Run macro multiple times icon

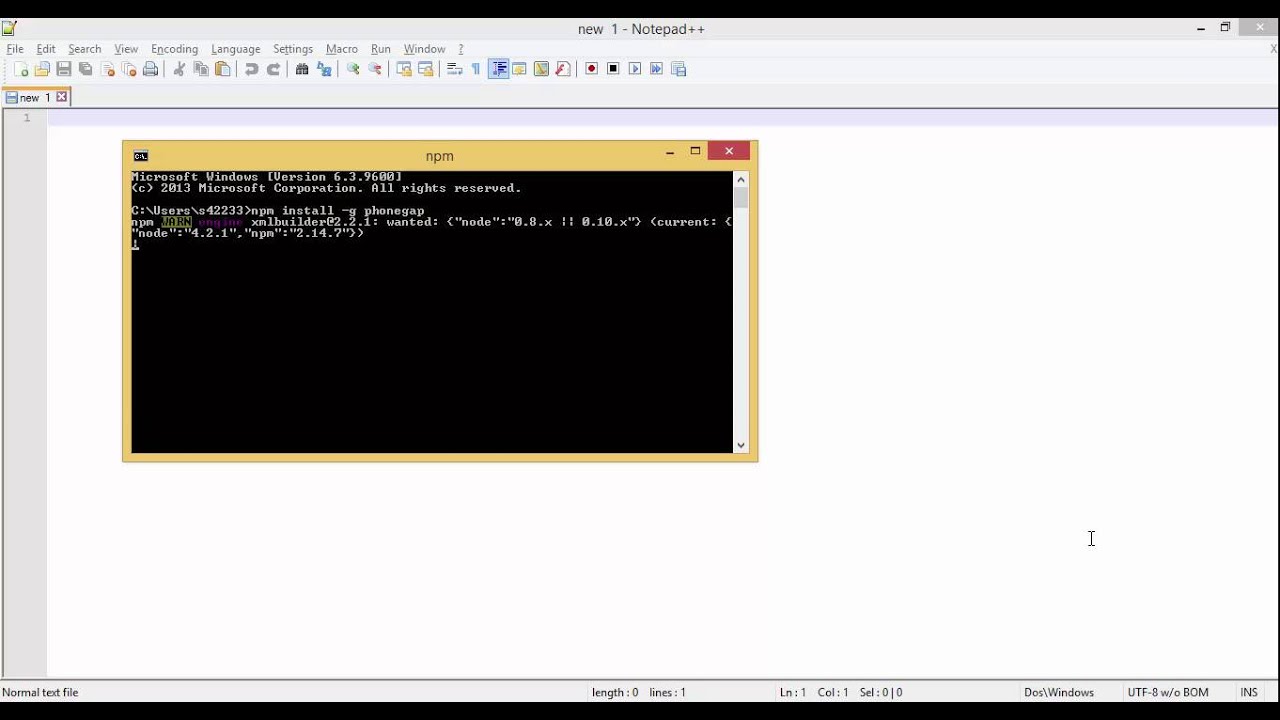tap(657, 69)
